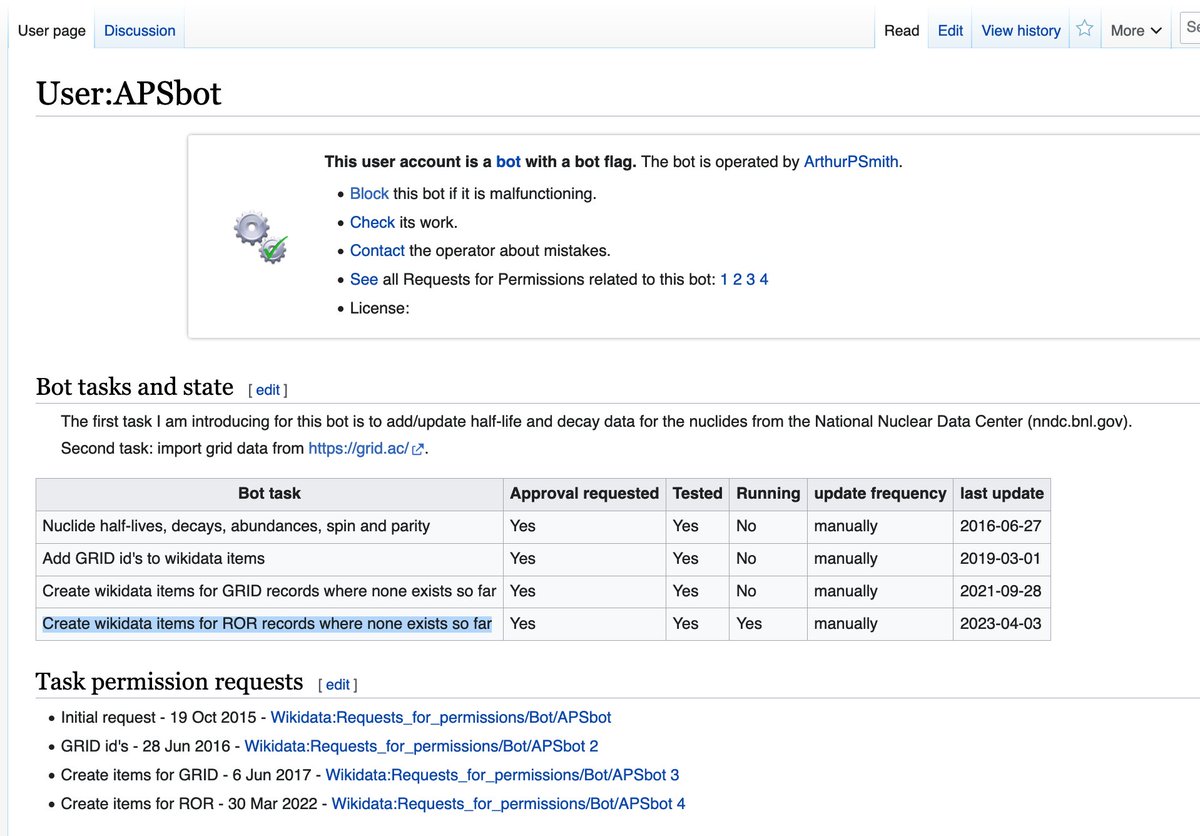Click the License: list item
This screenshot has width=1200, height=836.
click(379, 308)
